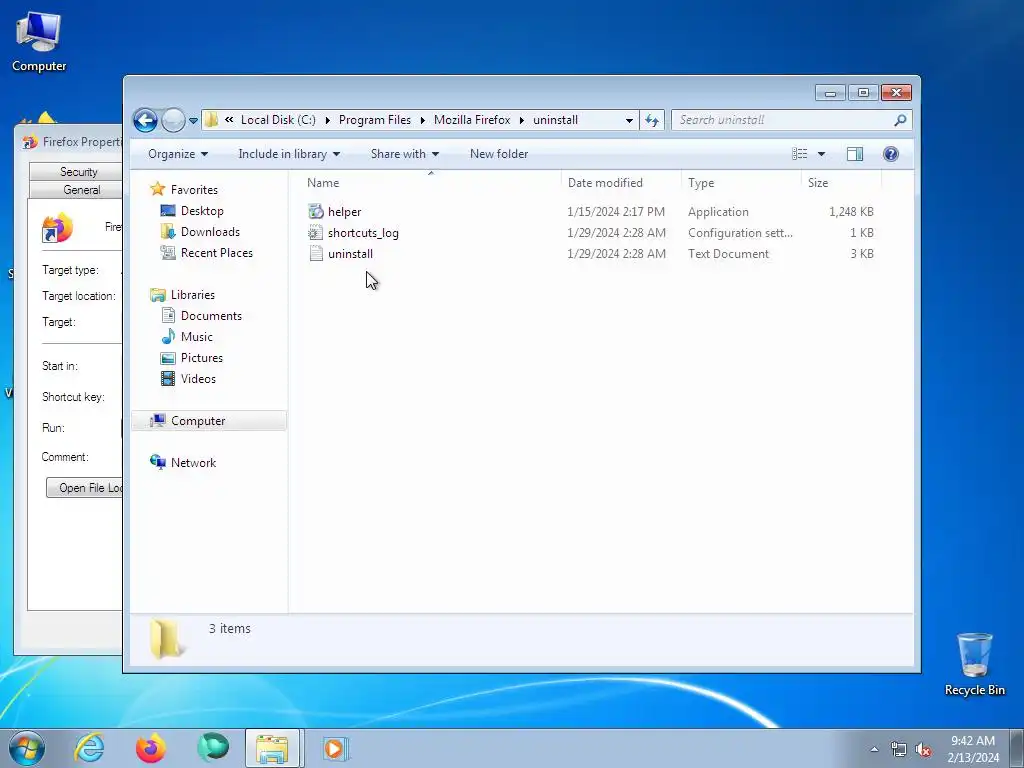Sort by the Size column header
This screenshot has width=1024, height=768.
(841, 183)
